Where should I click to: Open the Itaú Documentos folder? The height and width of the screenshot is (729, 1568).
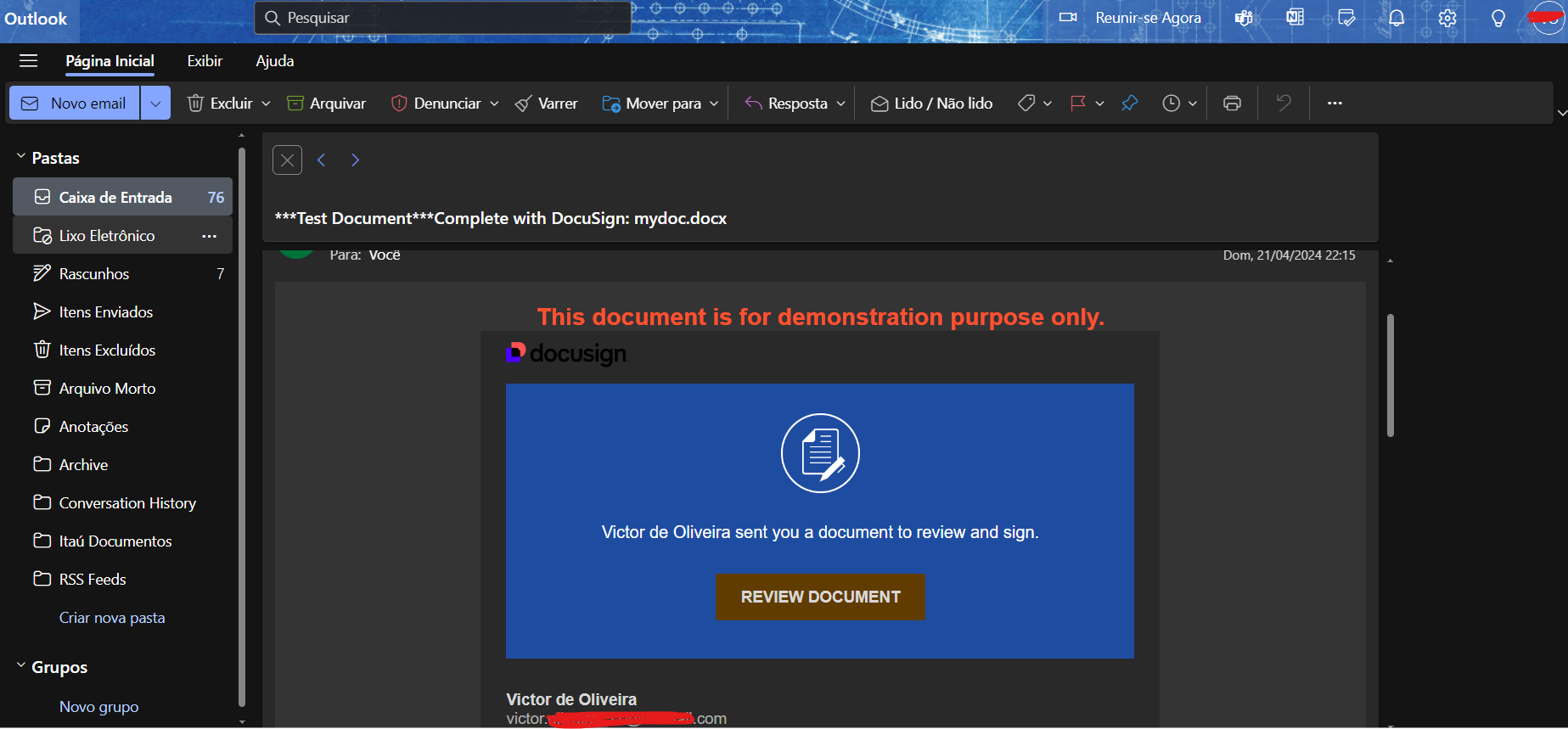click(122, 541)
